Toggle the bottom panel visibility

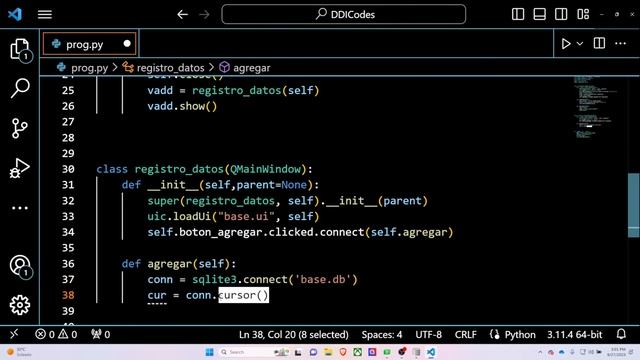(540, 14)
